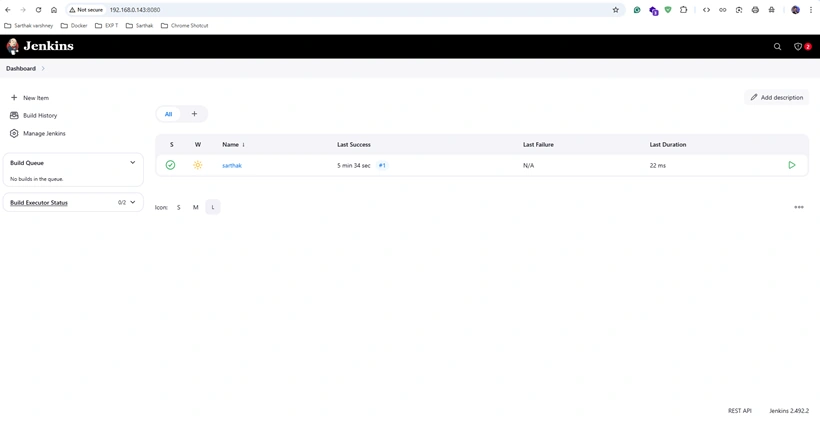
Task: Sort the table by Name column
Action: (x=233, y=144)
